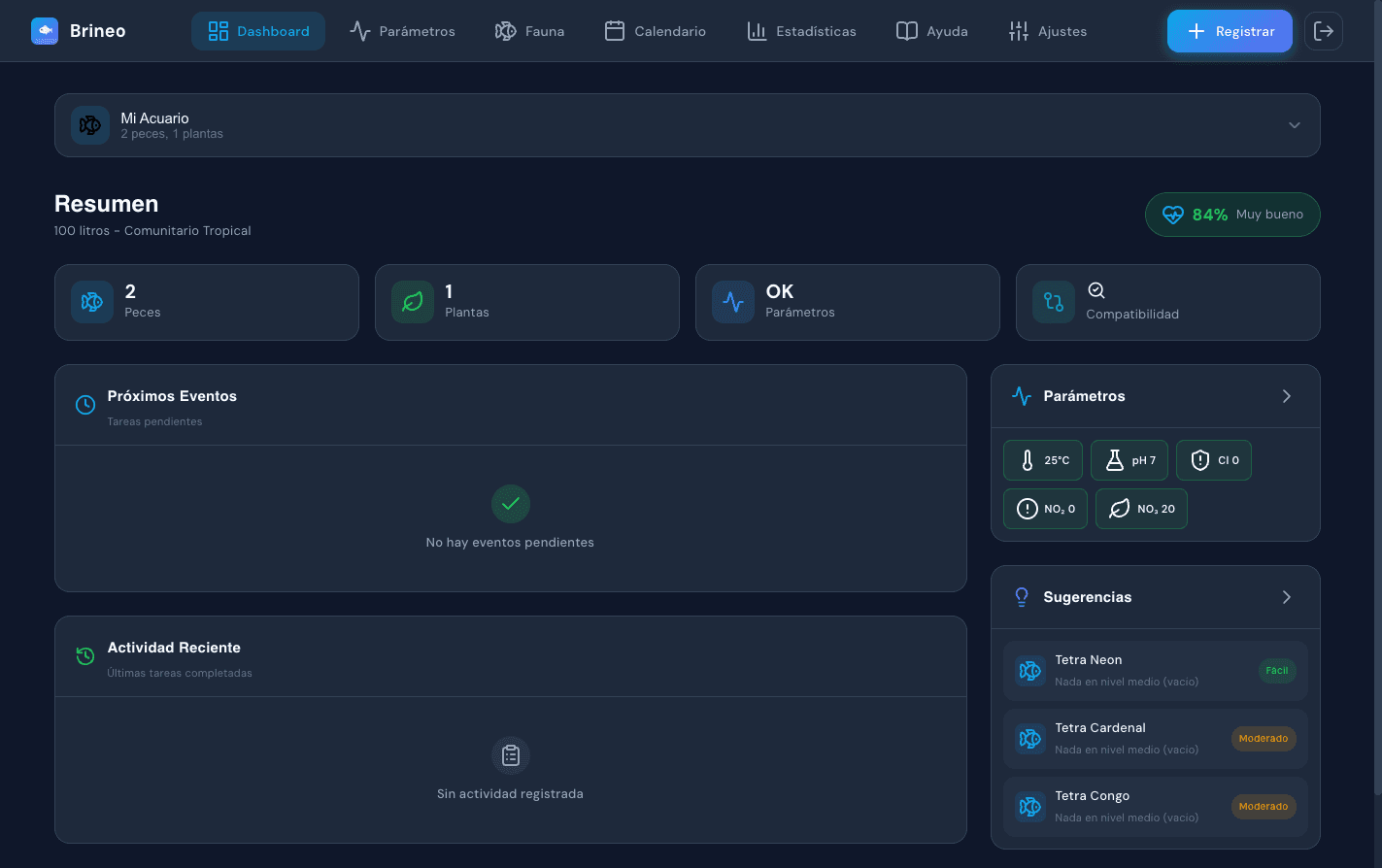The image size is (1382, 868).
Task: Click the lightbulb icon in Sugerencias
Action: (x=1022, y=597)
